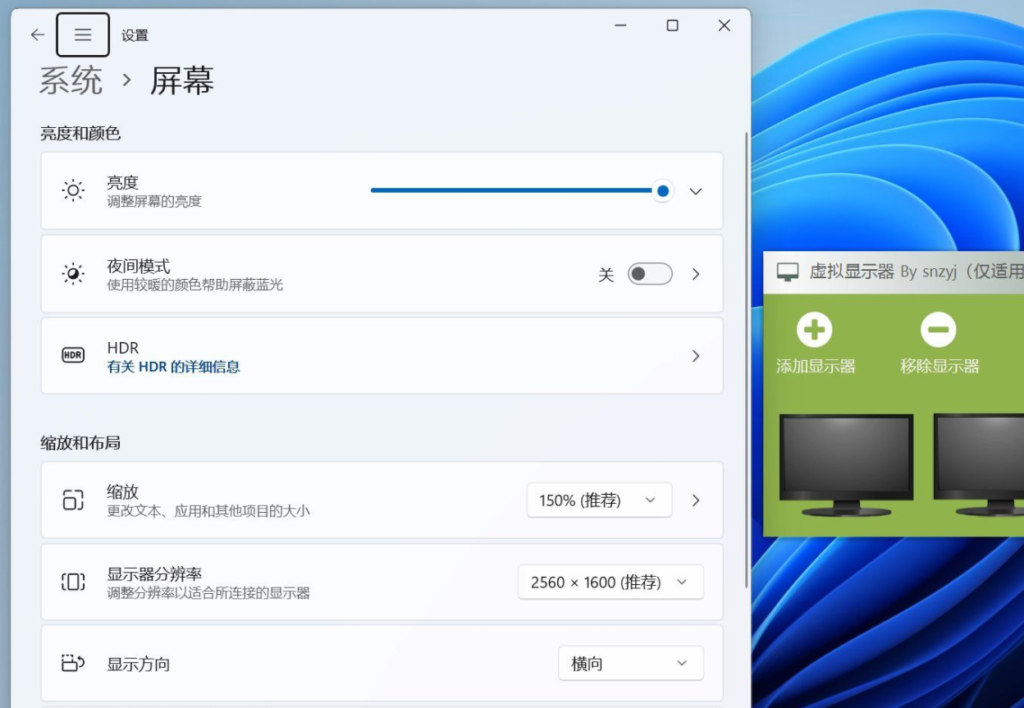Toggle night light mode switch
The image size is (1024, 708).
click(649, 274)
